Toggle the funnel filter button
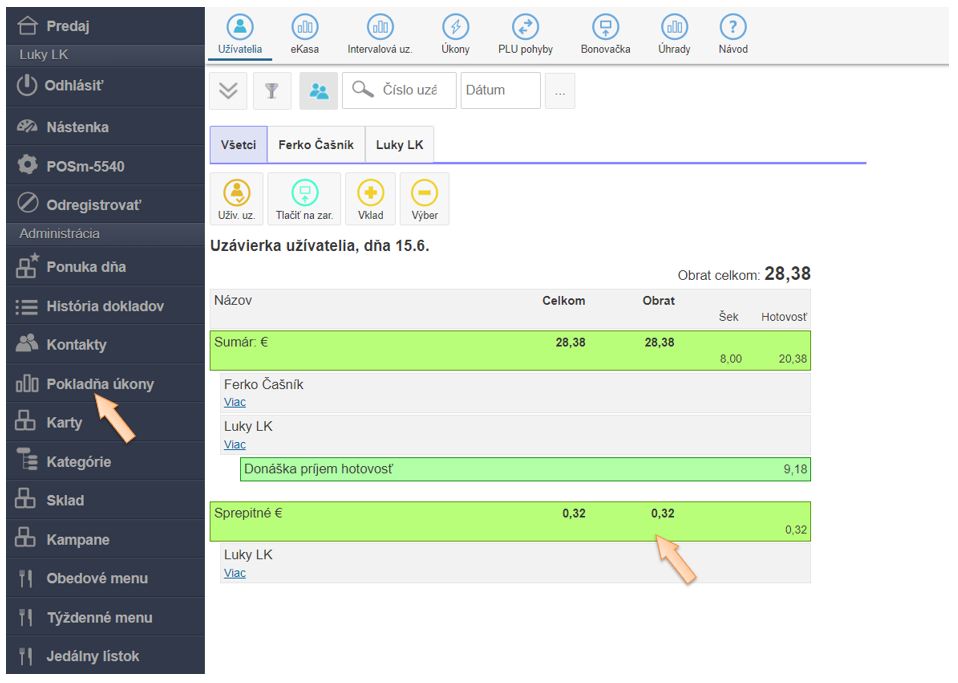The height and width of the screenshot is (683, 958). click(x=271, y=91)
